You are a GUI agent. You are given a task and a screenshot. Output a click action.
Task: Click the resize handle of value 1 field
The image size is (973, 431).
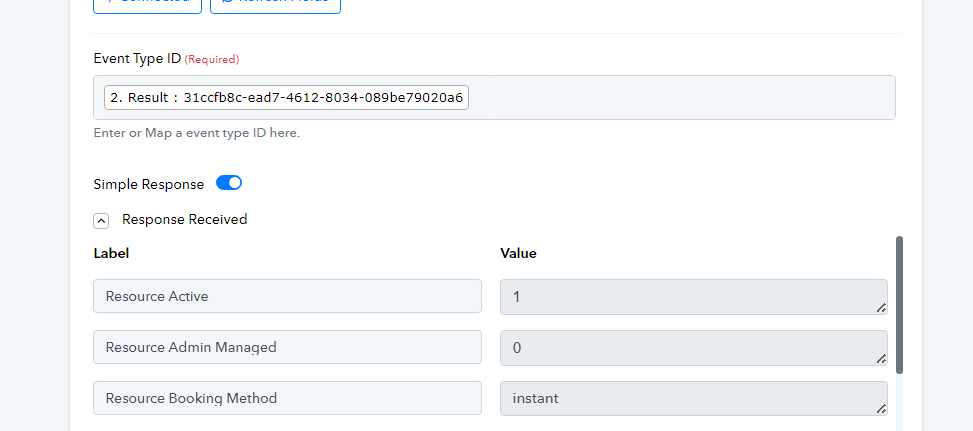point(881,308)
